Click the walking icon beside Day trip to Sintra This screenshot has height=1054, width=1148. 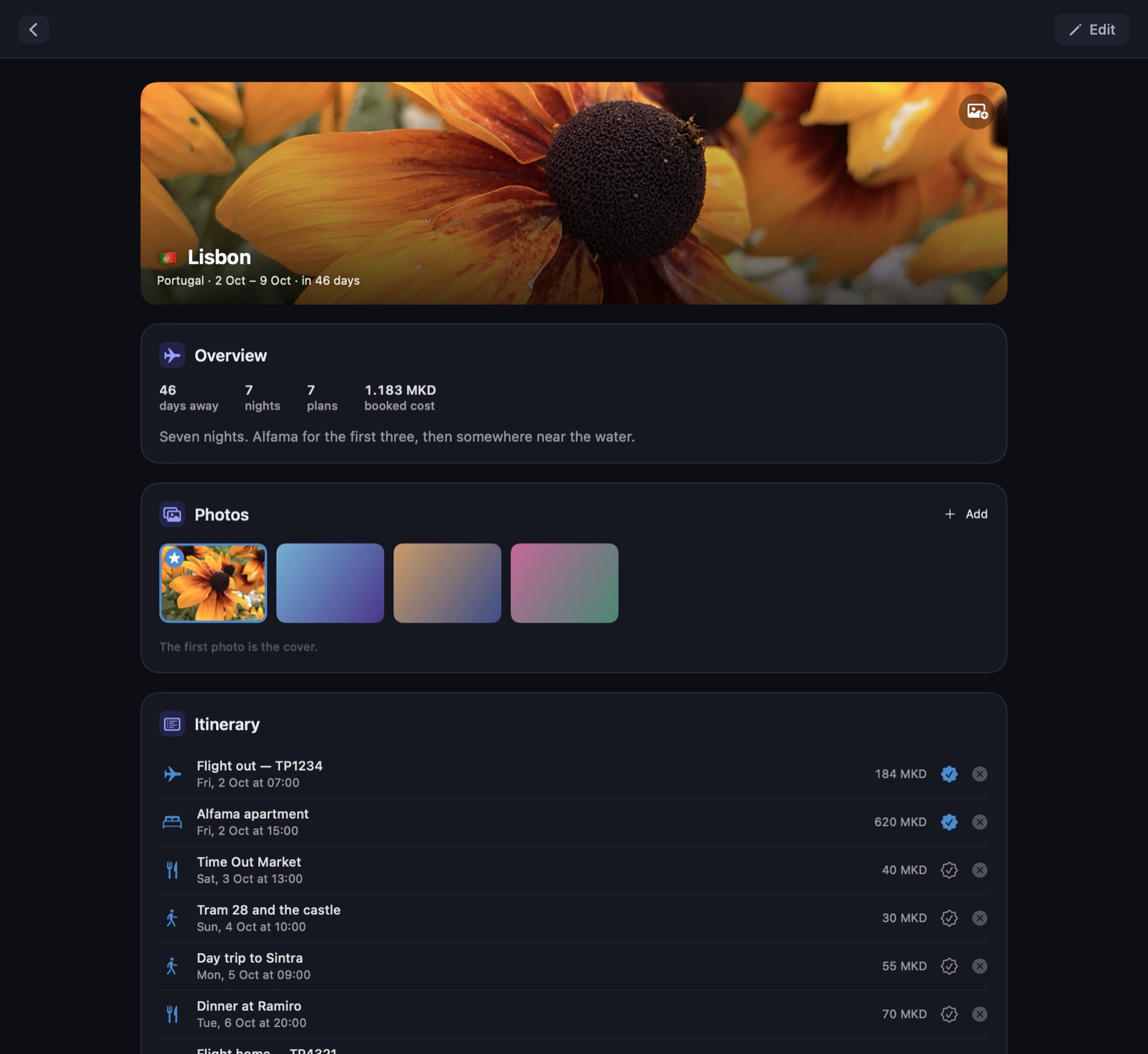(x=172, y=966)
